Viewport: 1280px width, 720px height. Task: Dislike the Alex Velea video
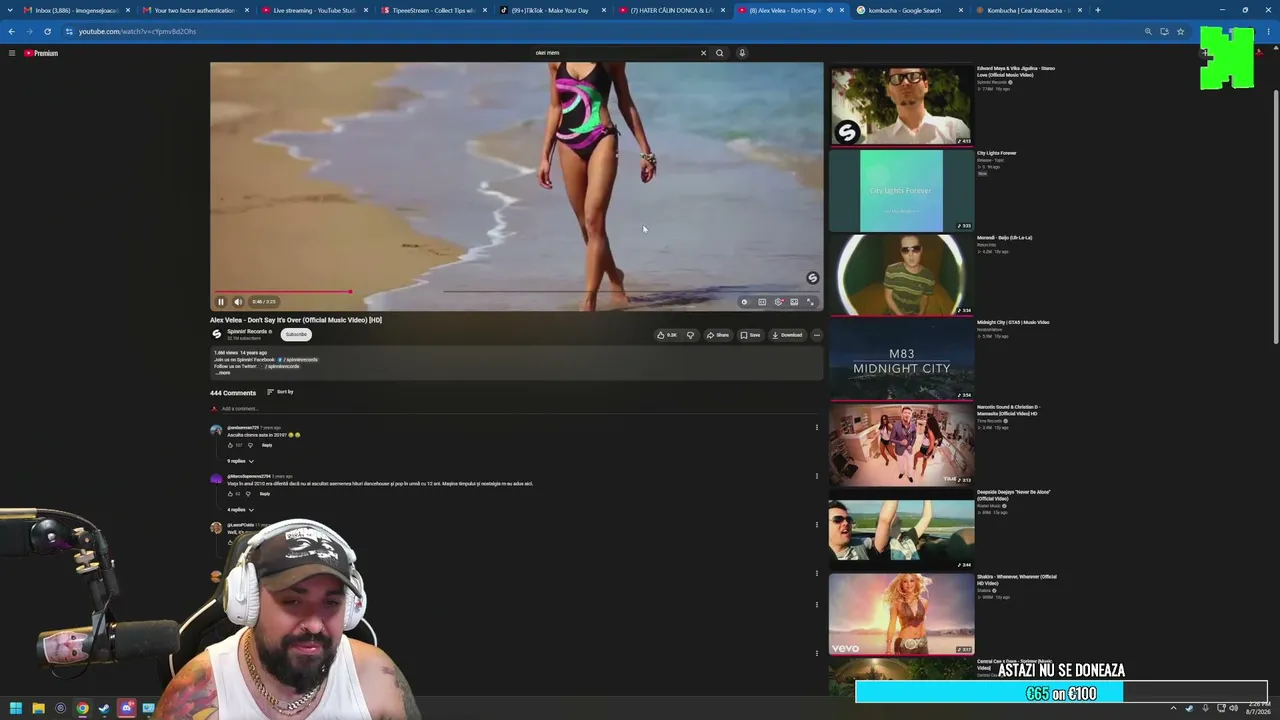pos(690,335)
